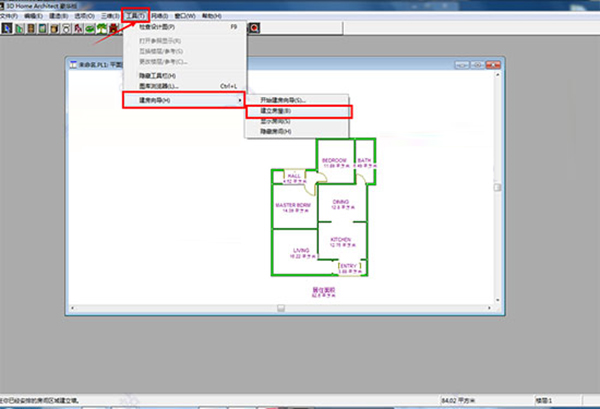Choose 建立房屋 in the submenu
Image resolution: width=600 pixels, height=409 pixels.
[297, 111]
